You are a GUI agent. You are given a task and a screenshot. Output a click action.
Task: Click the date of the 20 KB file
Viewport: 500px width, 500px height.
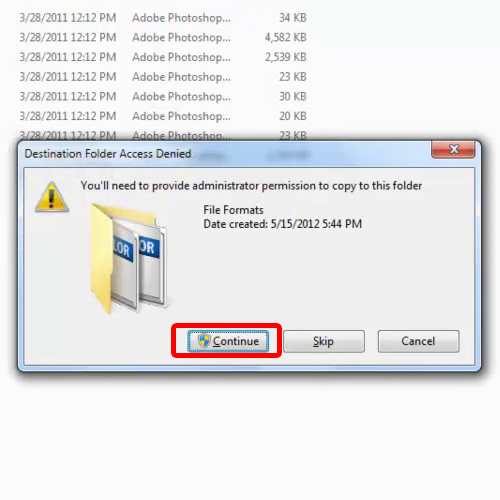(x=68, y=116)
